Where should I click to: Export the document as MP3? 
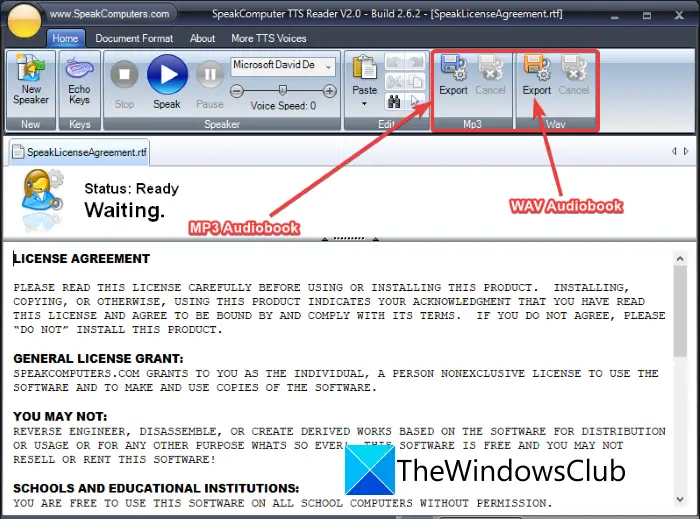454,75
